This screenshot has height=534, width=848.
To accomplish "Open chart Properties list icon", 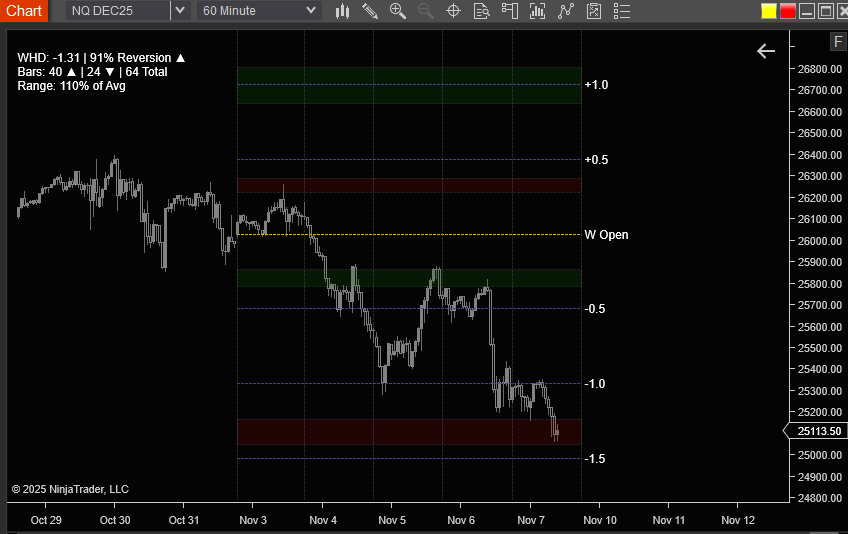I will point(622,11).
